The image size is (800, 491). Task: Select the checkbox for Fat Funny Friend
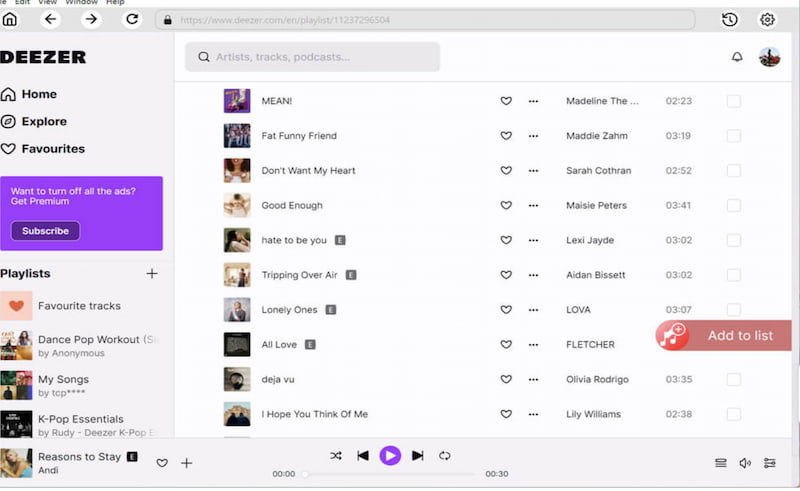[733, 136]
